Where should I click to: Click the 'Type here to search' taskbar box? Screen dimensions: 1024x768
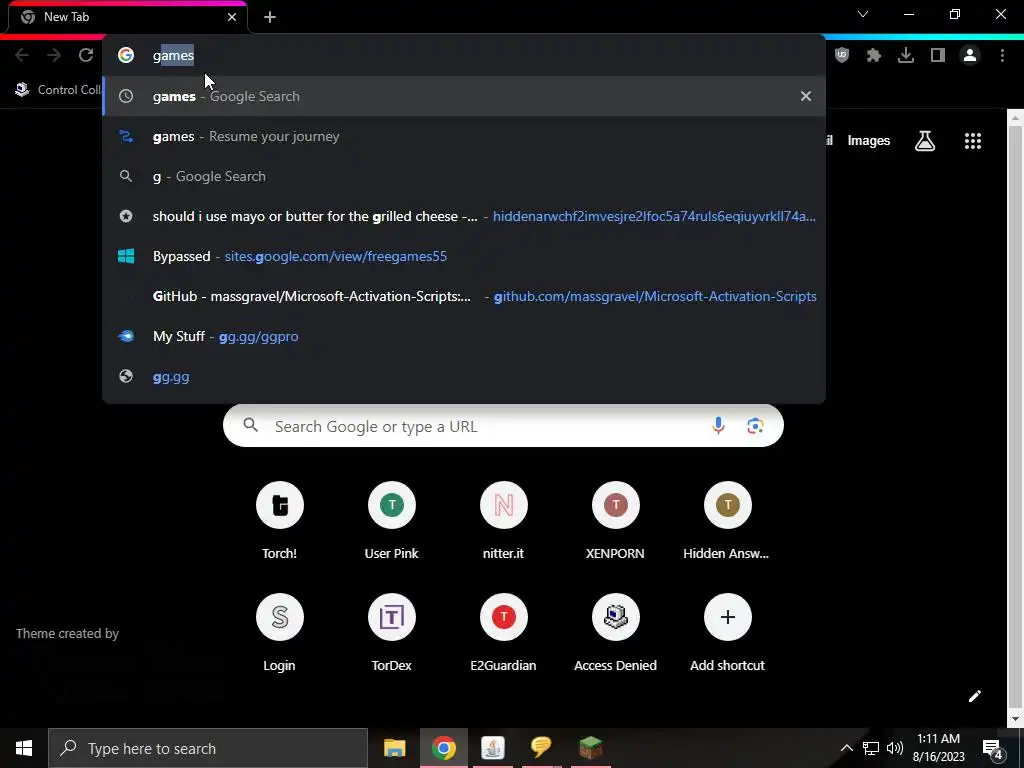pyautogui.click(x=208, y=748)
